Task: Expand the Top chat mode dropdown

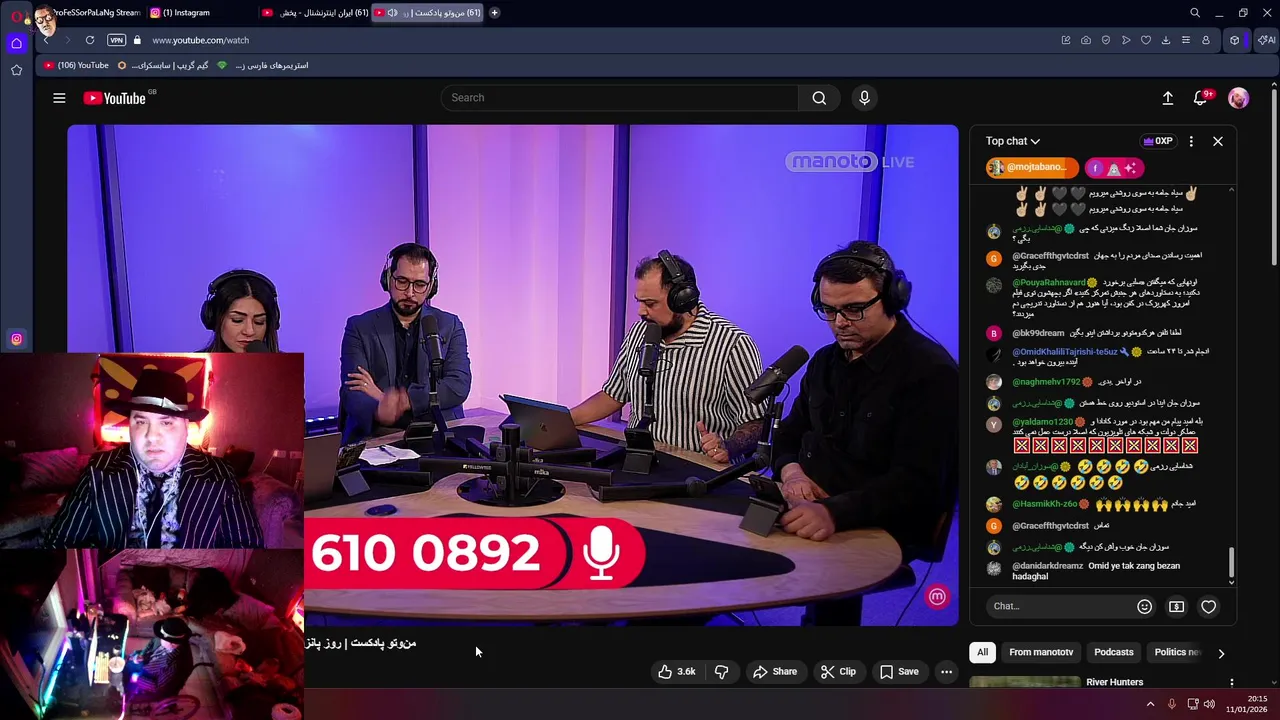Action: (1012, 141)
